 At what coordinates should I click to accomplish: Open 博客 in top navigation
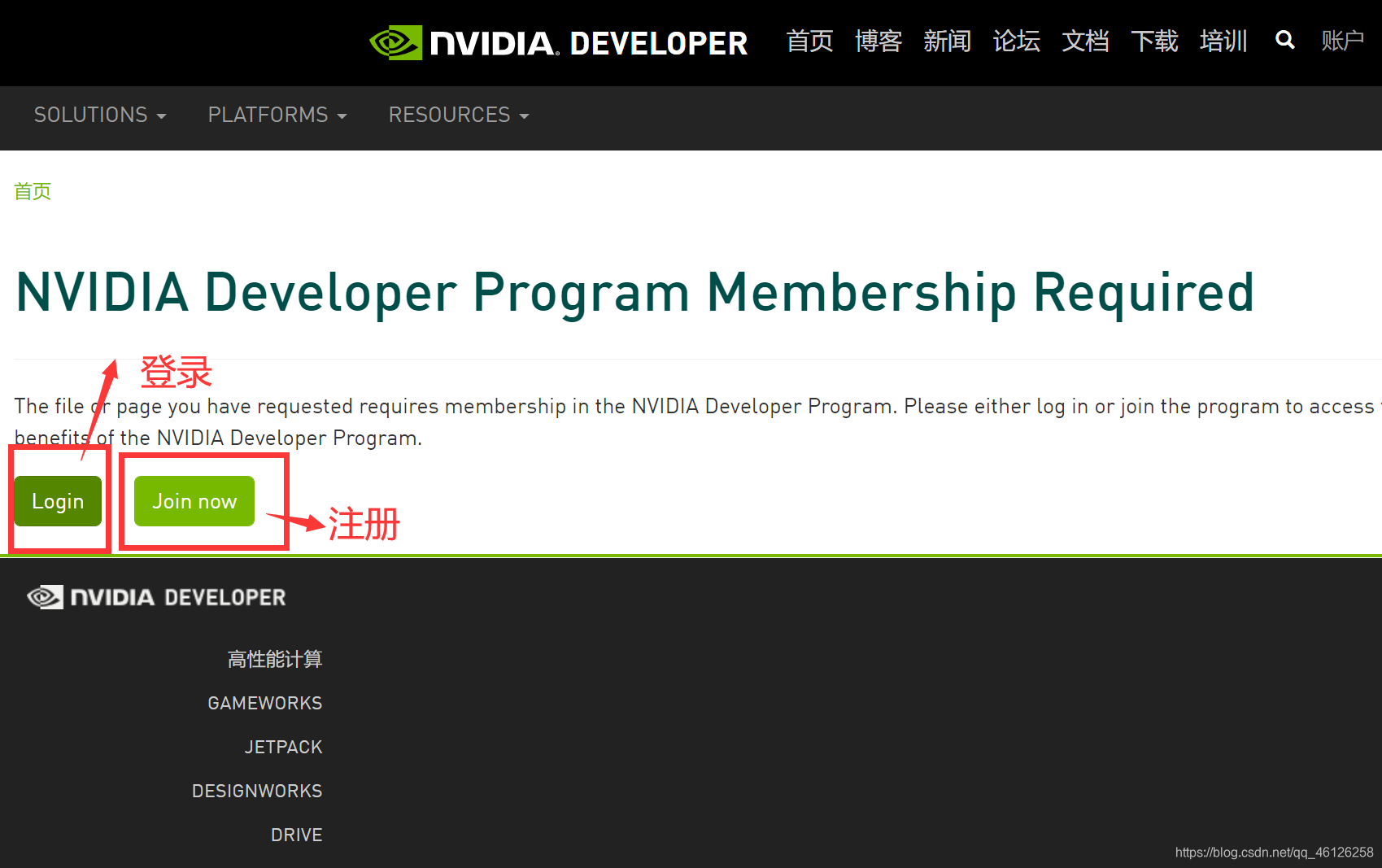point(878,41)
